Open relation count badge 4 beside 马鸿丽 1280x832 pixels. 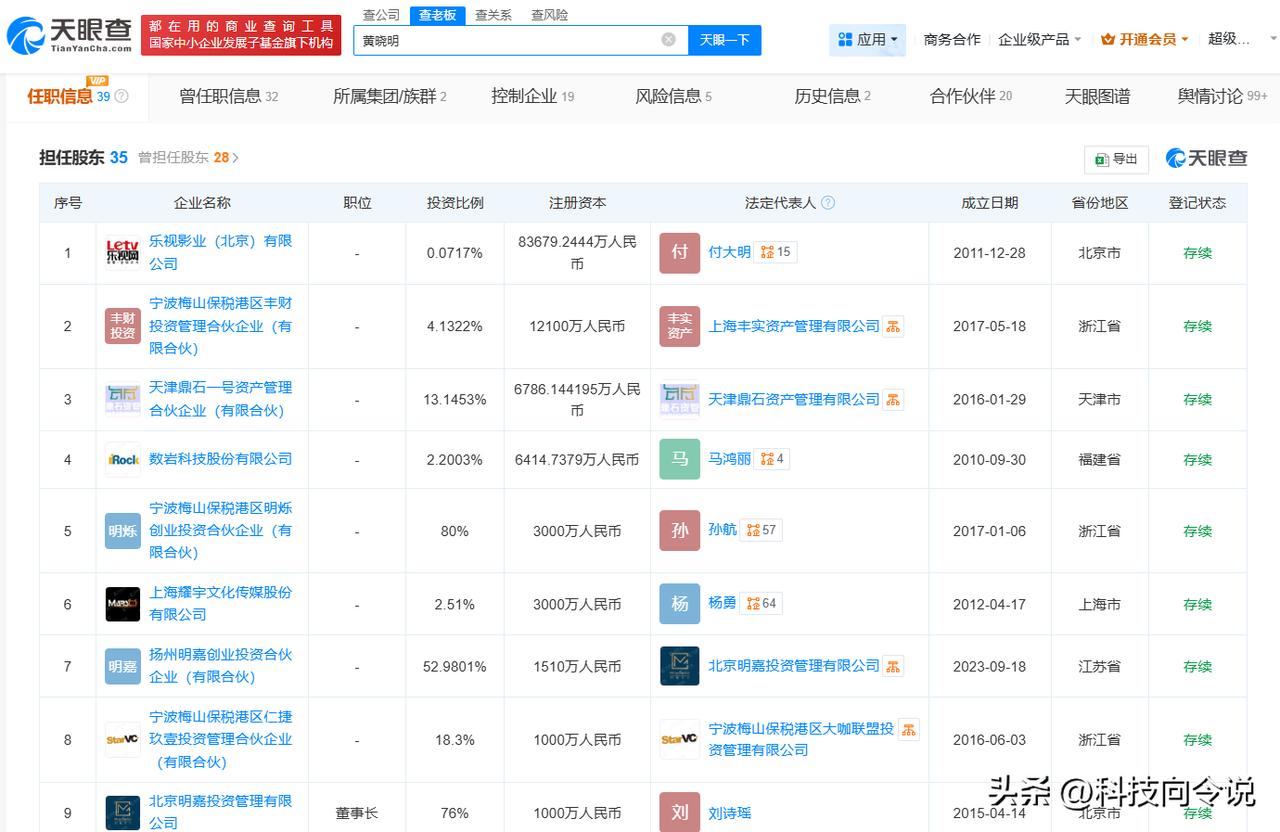772,459
